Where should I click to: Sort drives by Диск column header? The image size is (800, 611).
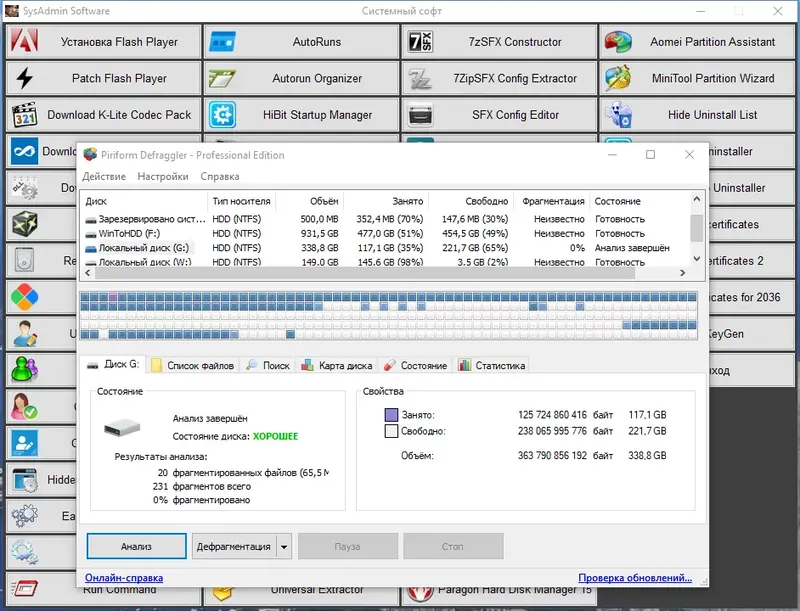tap(144, 201)
